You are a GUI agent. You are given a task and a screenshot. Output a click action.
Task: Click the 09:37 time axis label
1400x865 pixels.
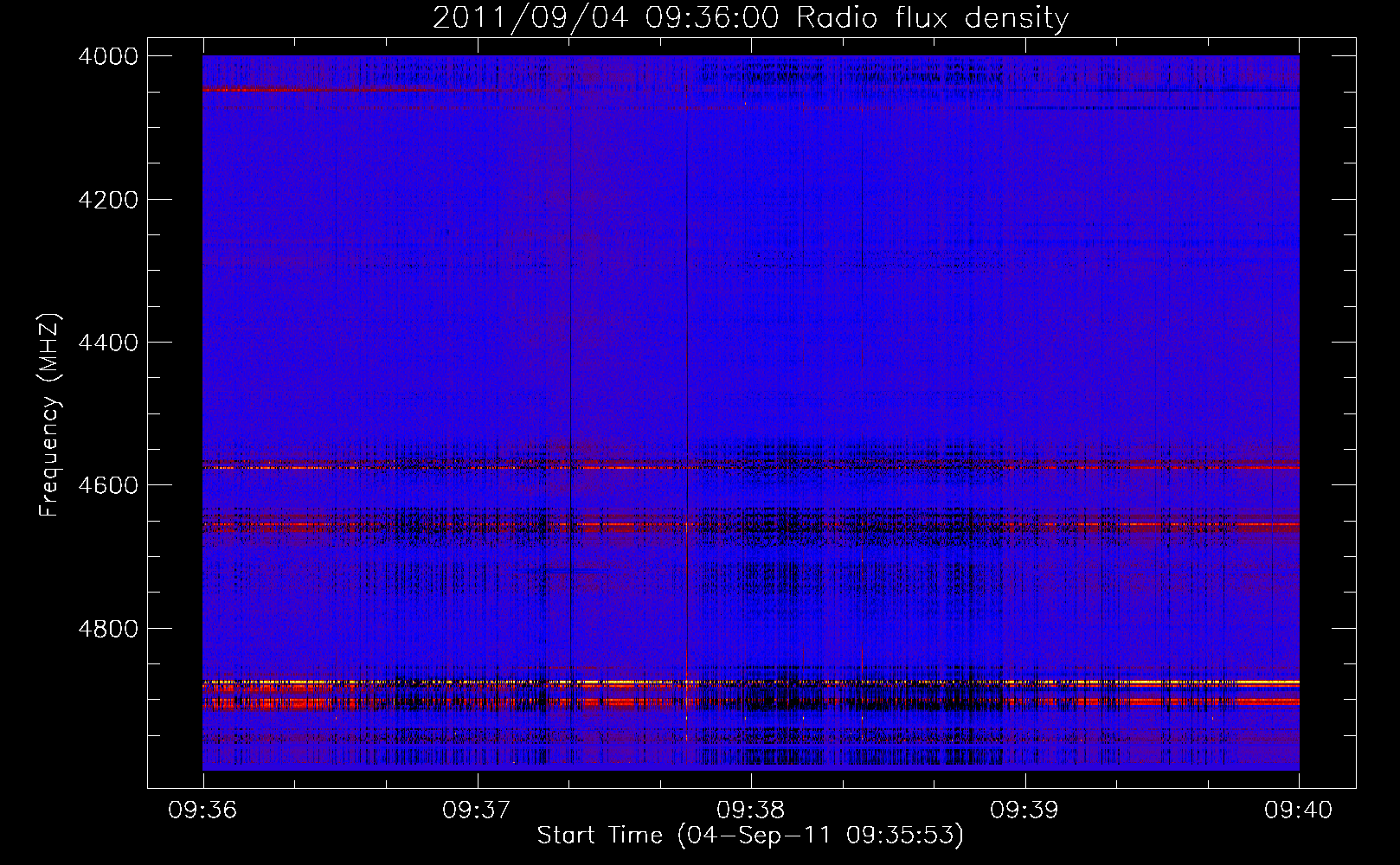point(477,811)
